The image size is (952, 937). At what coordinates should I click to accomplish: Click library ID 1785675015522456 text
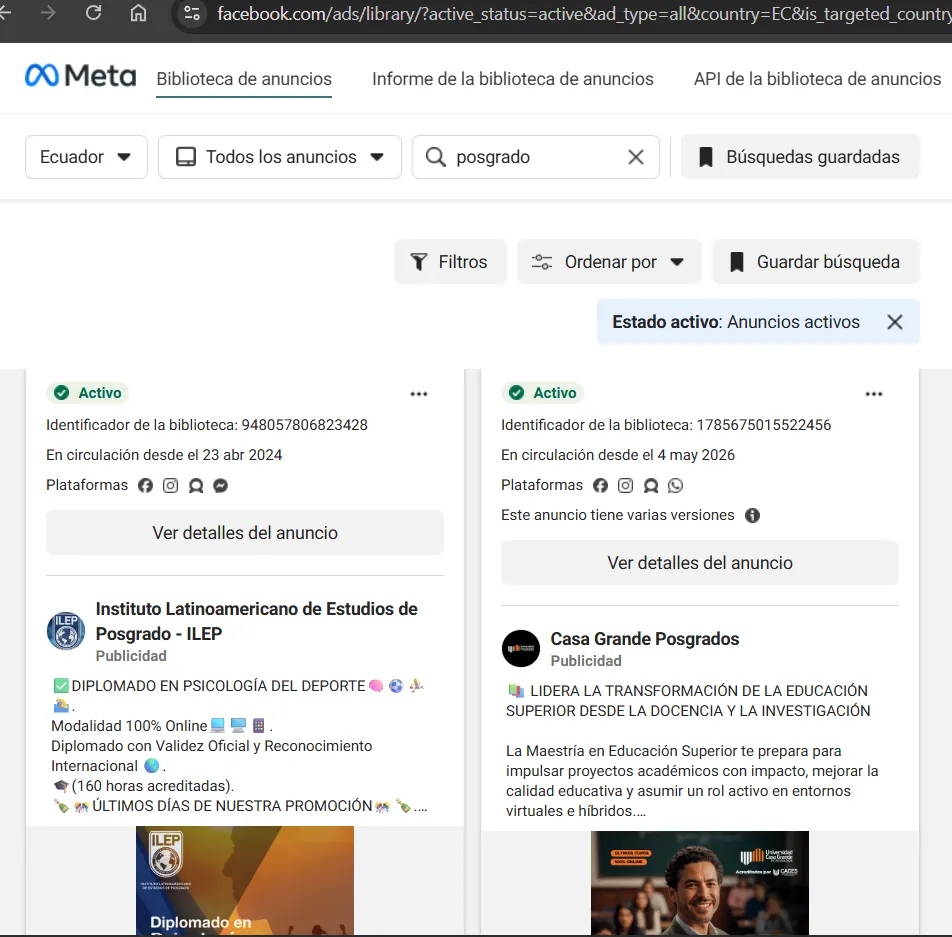(x=763, y=425)
